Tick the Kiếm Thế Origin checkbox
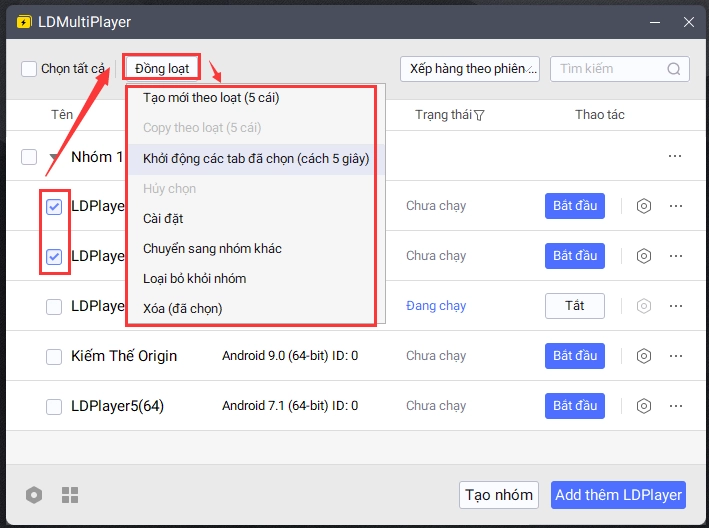 click(x=54, y=357)
